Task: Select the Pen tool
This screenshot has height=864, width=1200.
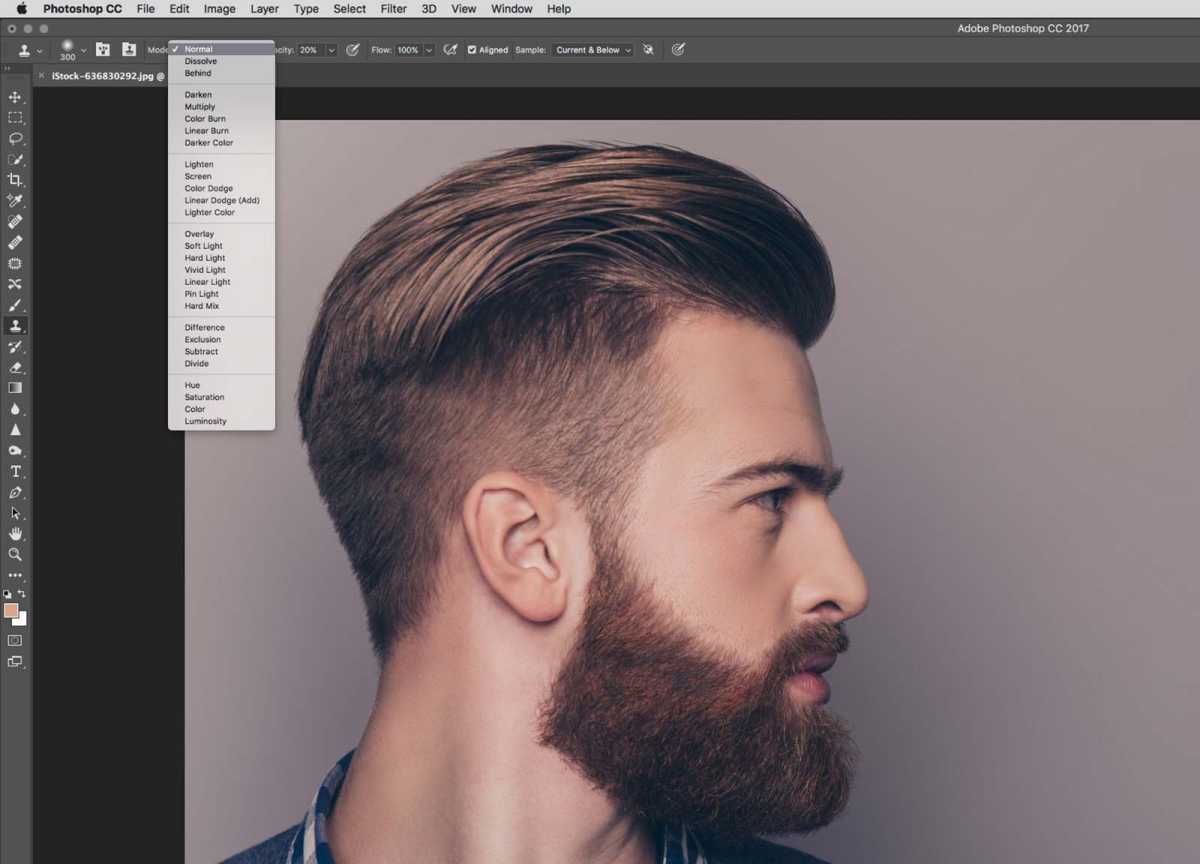Action: 15,492
